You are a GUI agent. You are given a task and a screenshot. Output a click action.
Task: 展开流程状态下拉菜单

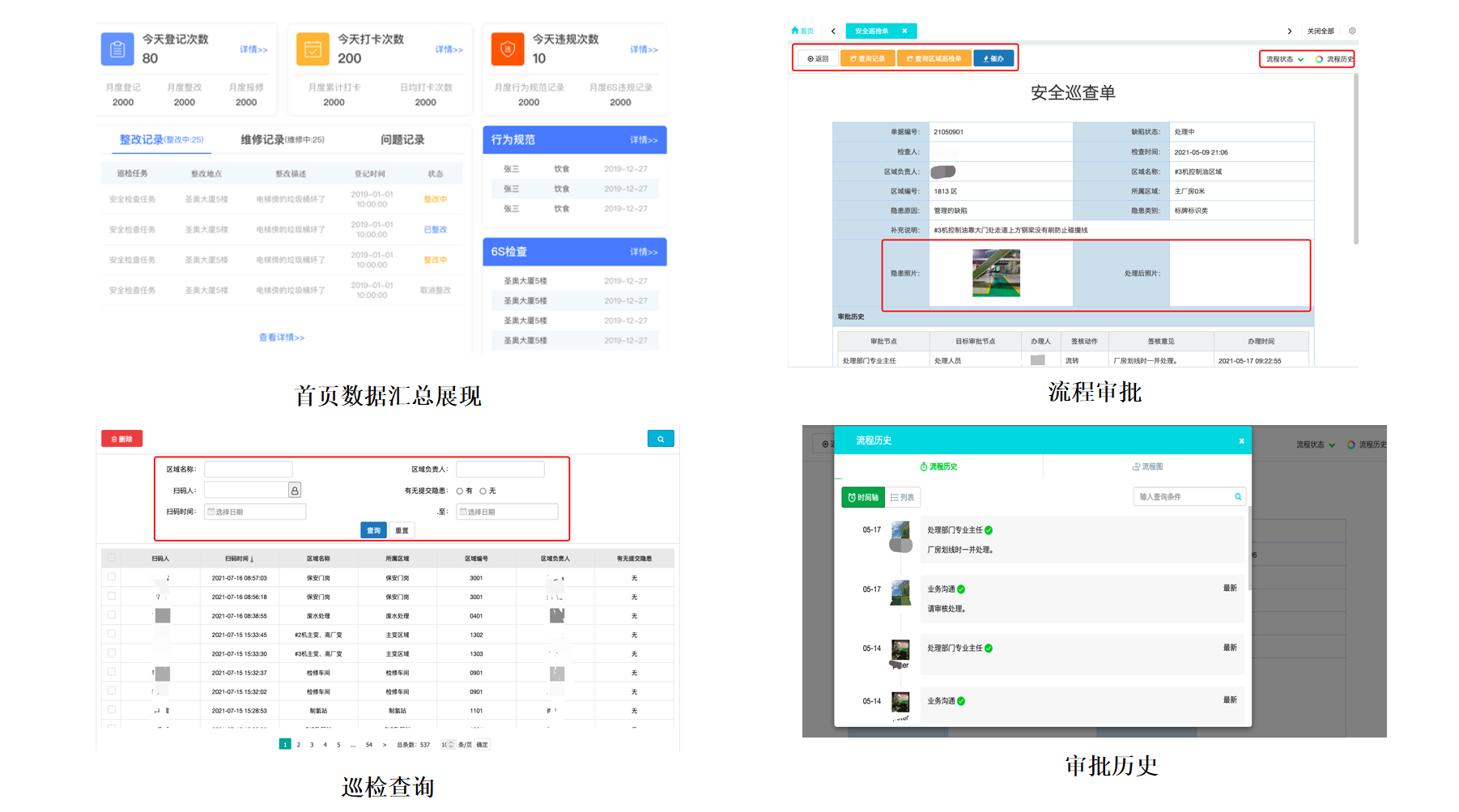coord(1301,58)
